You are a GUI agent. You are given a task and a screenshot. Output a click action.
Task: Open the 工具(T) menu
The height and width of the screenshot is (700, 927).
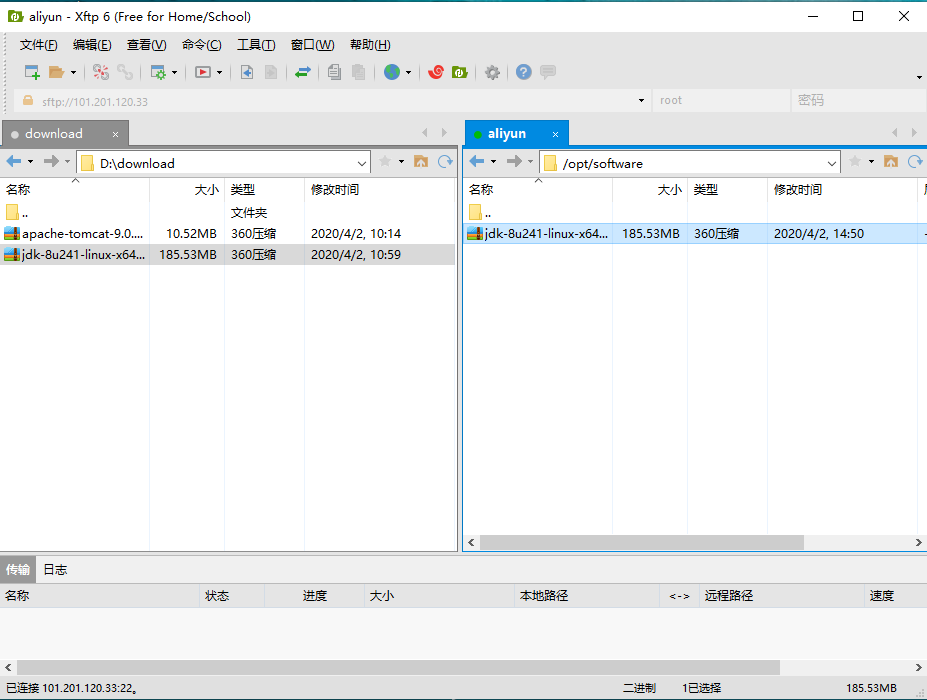point(256,45)
